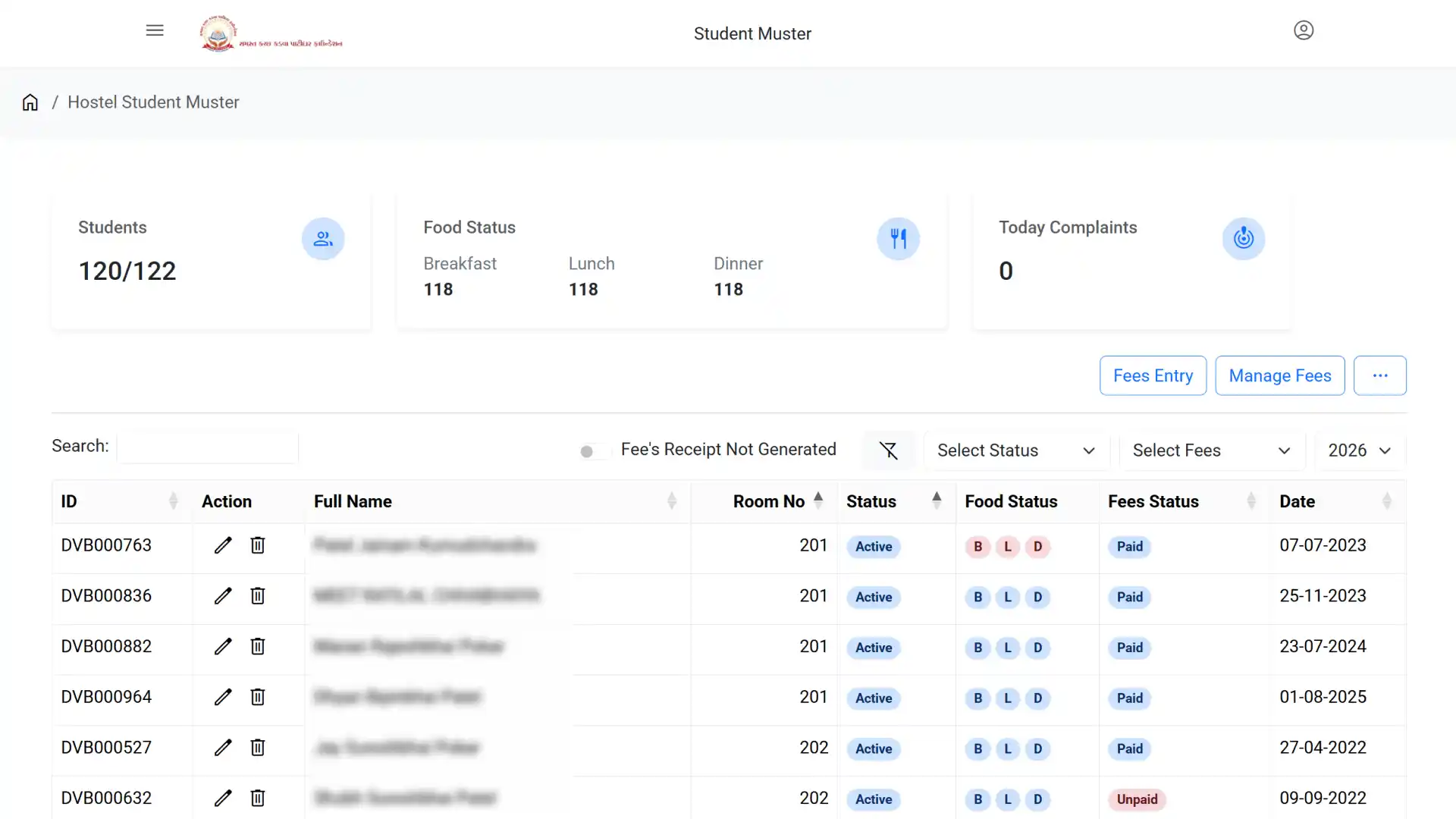Open the Select Fees dropdown

tap(1211, 450)
